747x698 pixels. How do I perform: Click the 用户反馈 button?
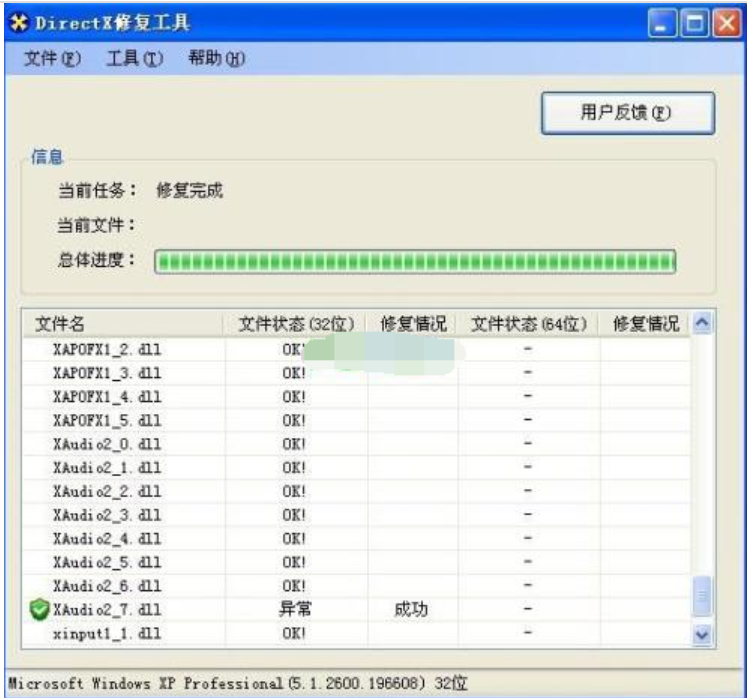tap(627, 114)
